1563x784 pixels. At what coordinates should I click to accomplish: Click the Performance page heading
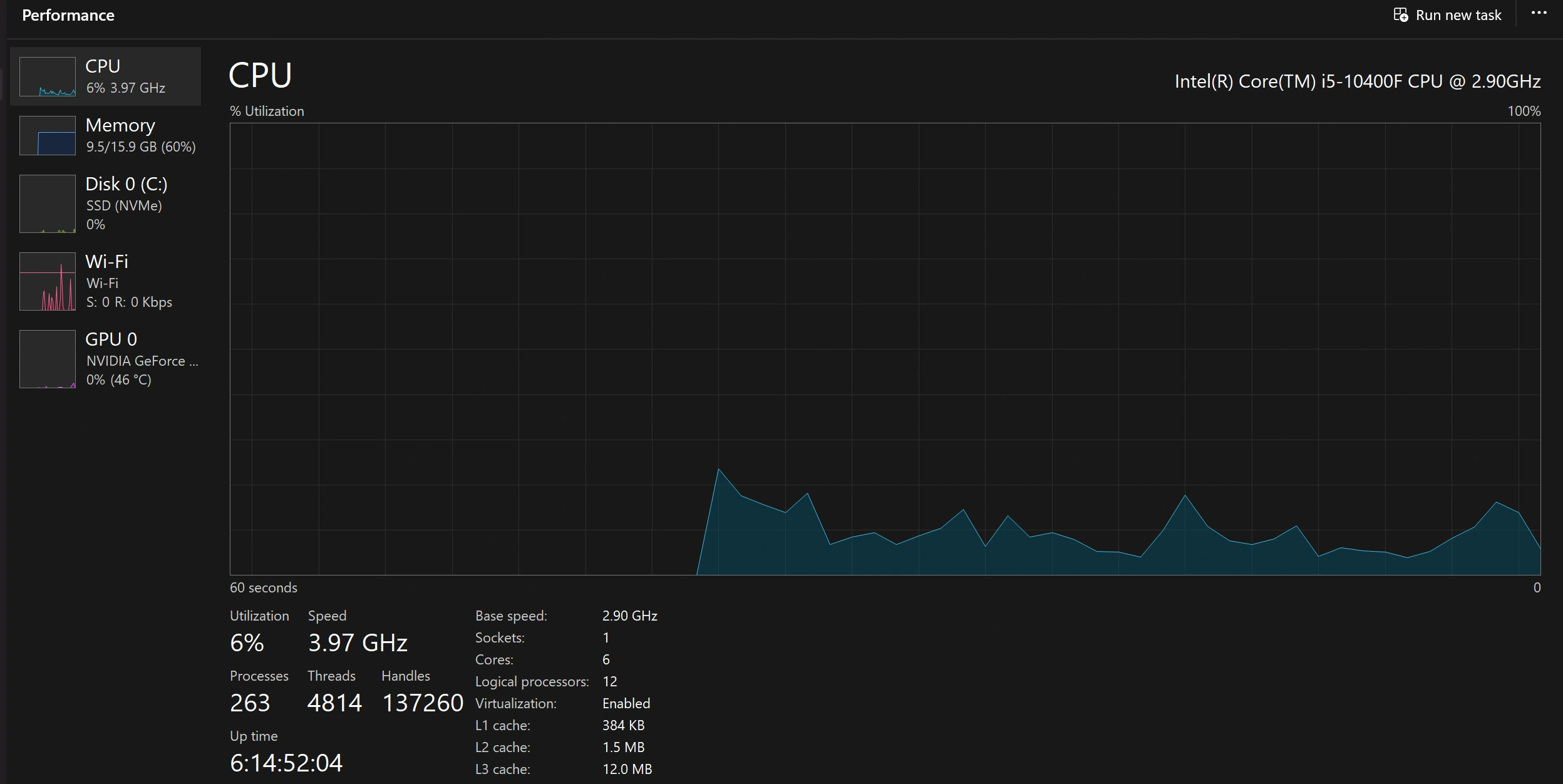tap(68, 15)
